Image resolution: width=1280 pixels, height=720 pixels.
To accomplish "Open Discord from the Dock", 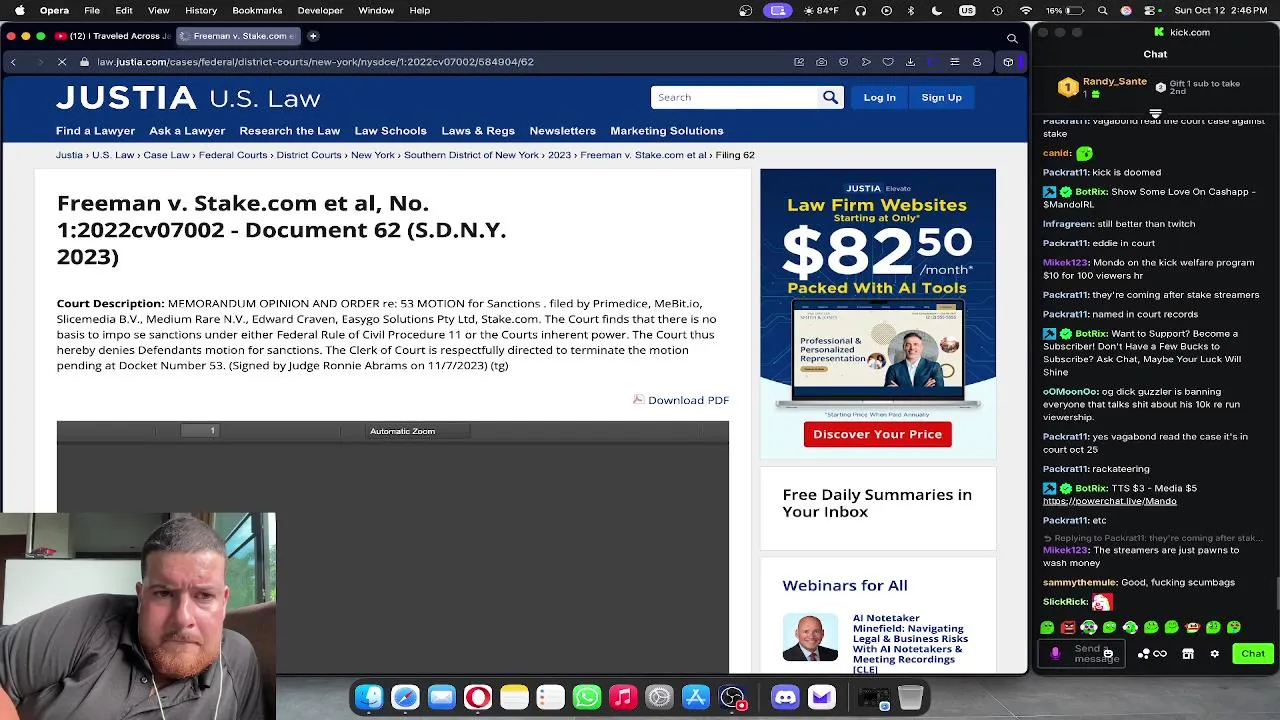I will tap(785, 697).
